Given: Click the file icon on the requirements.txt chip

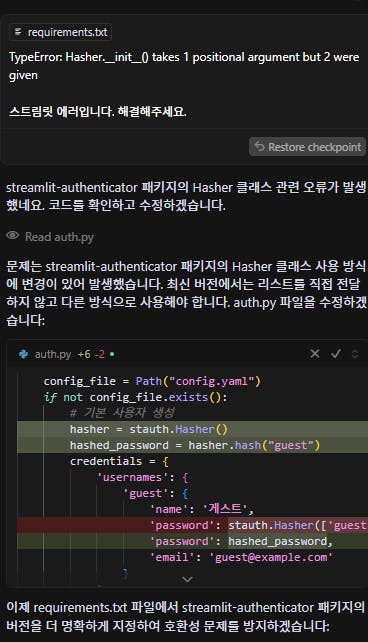Looking at the screenshot, I should (18, 32).
